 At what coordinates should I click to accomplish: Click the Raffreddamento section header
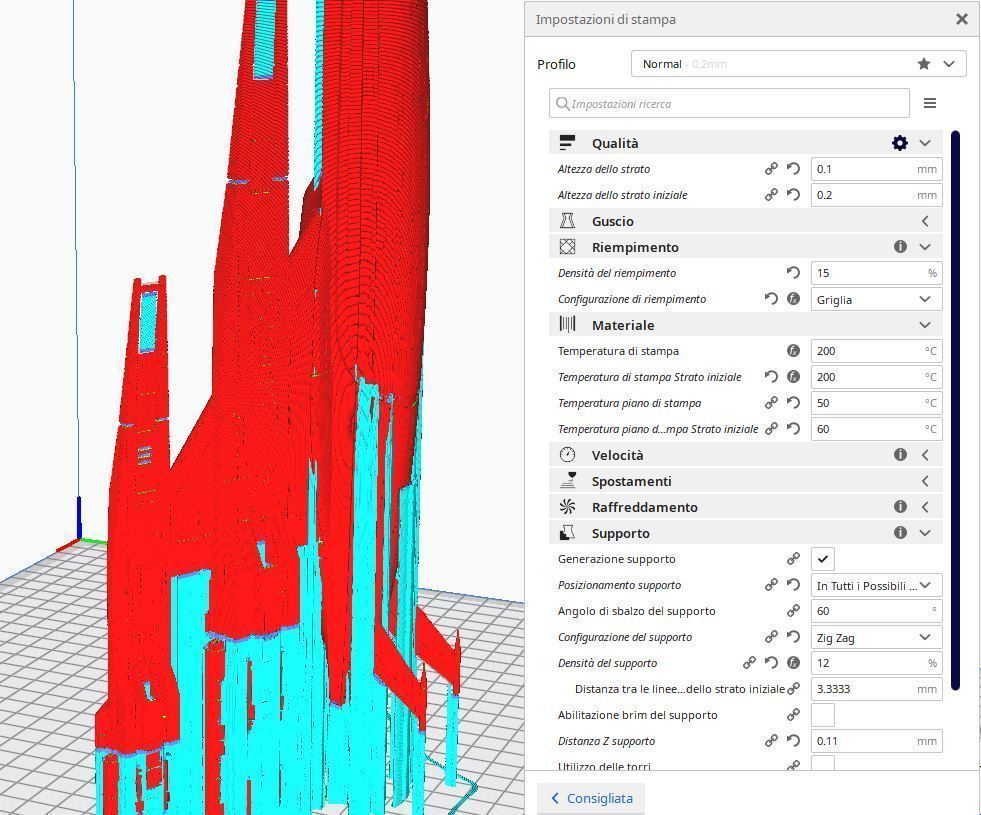coord(746,507)
